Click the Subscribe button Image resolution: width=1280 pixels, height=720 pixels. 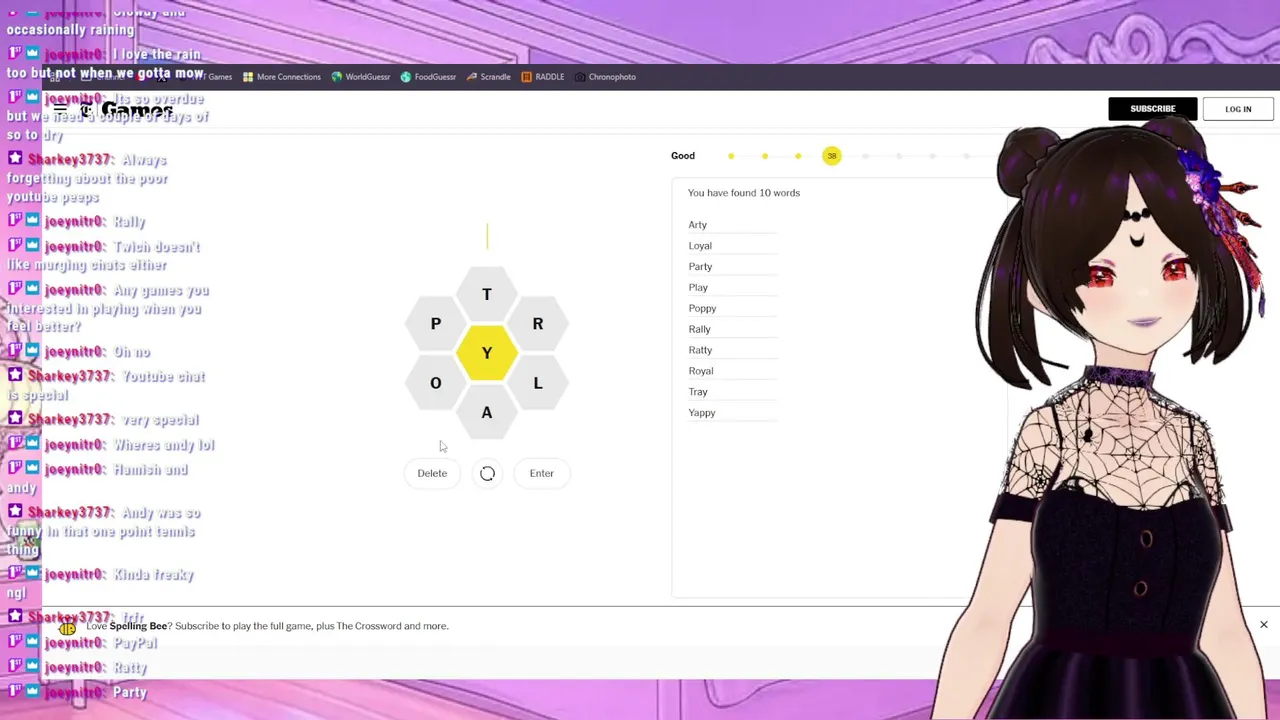click(1152, 109)
